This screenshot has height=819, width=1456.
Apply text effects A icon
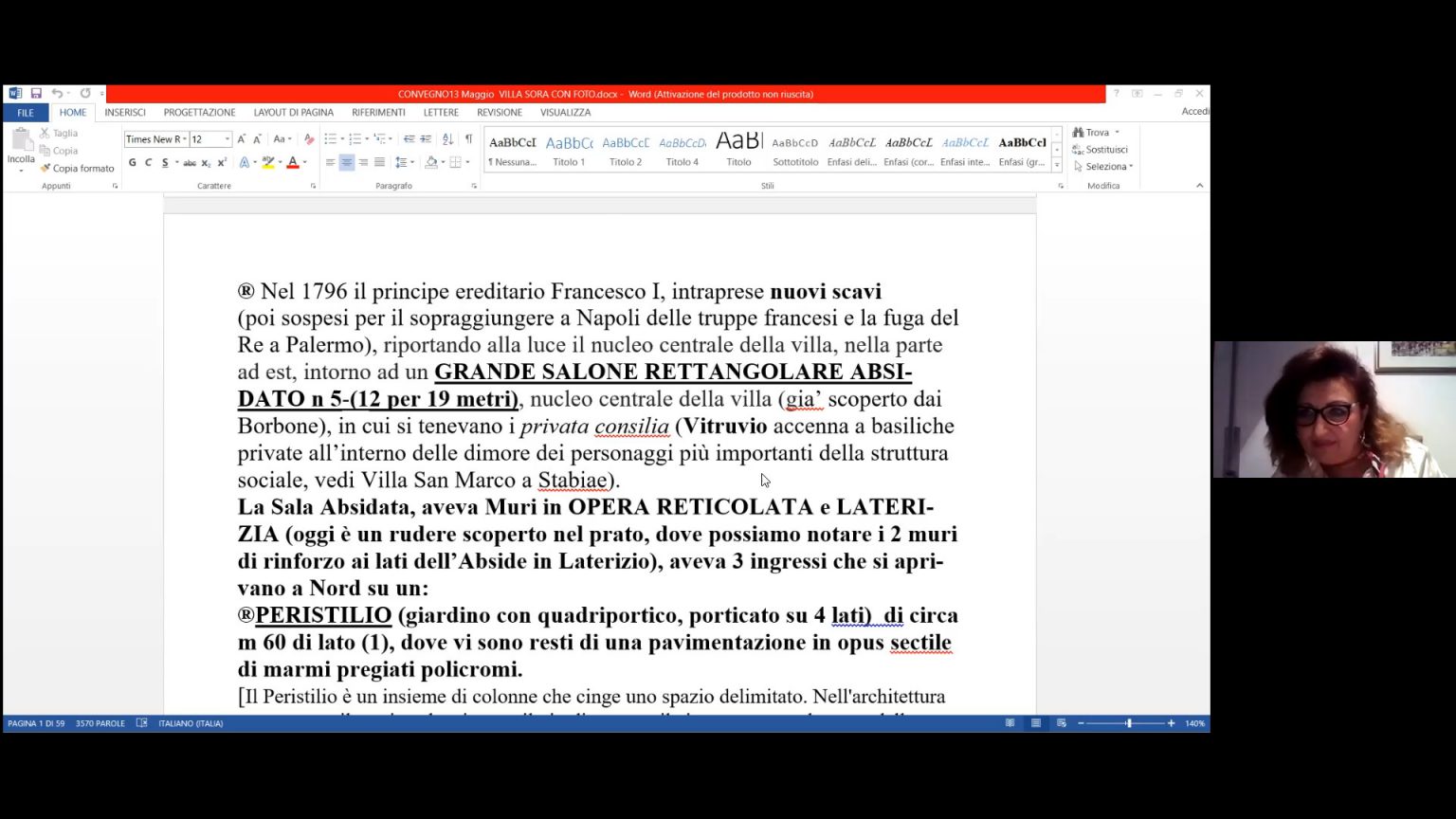click(244, 163)
